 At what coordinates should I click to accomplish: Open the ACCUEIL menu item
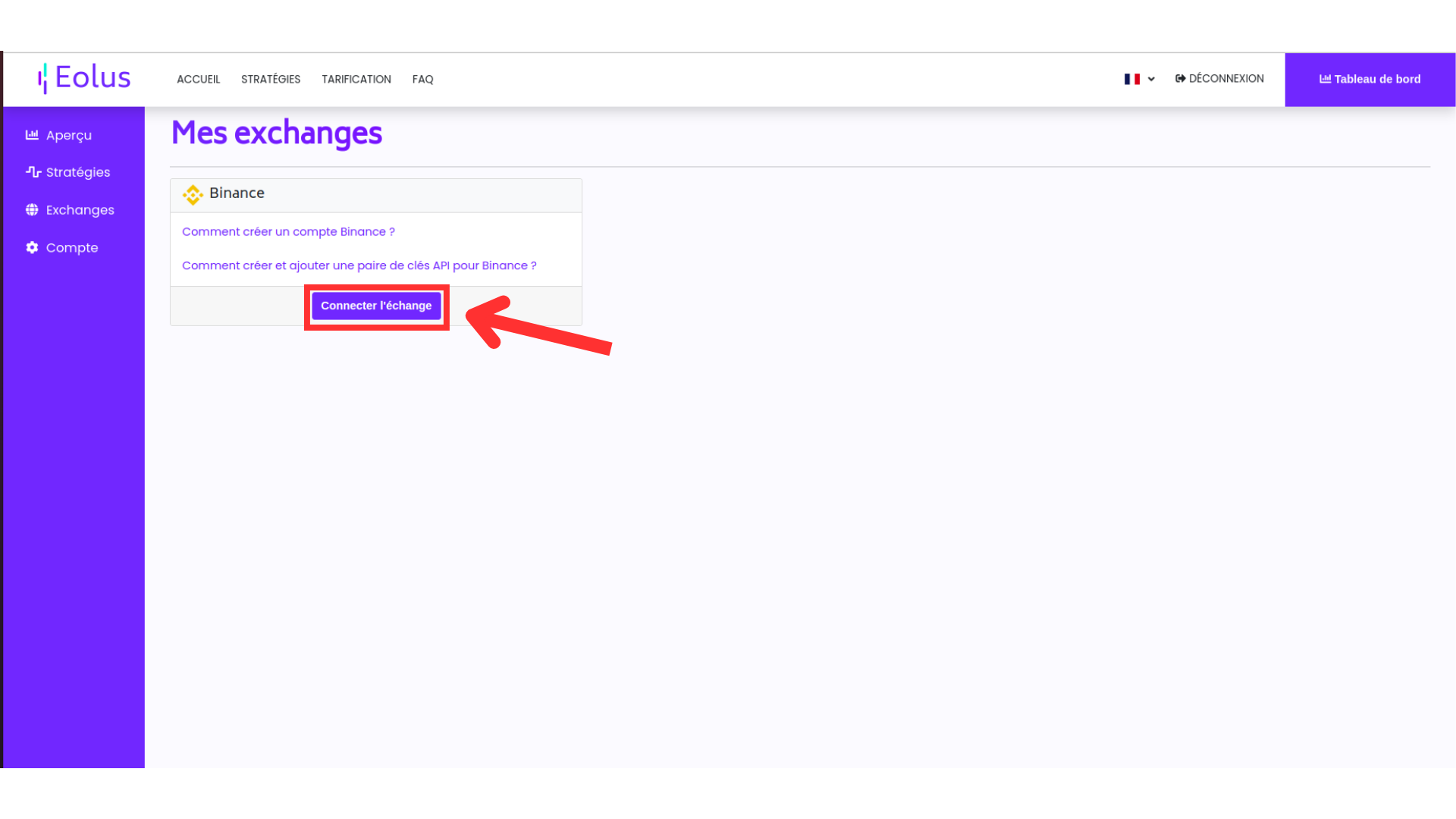point(198,79)
